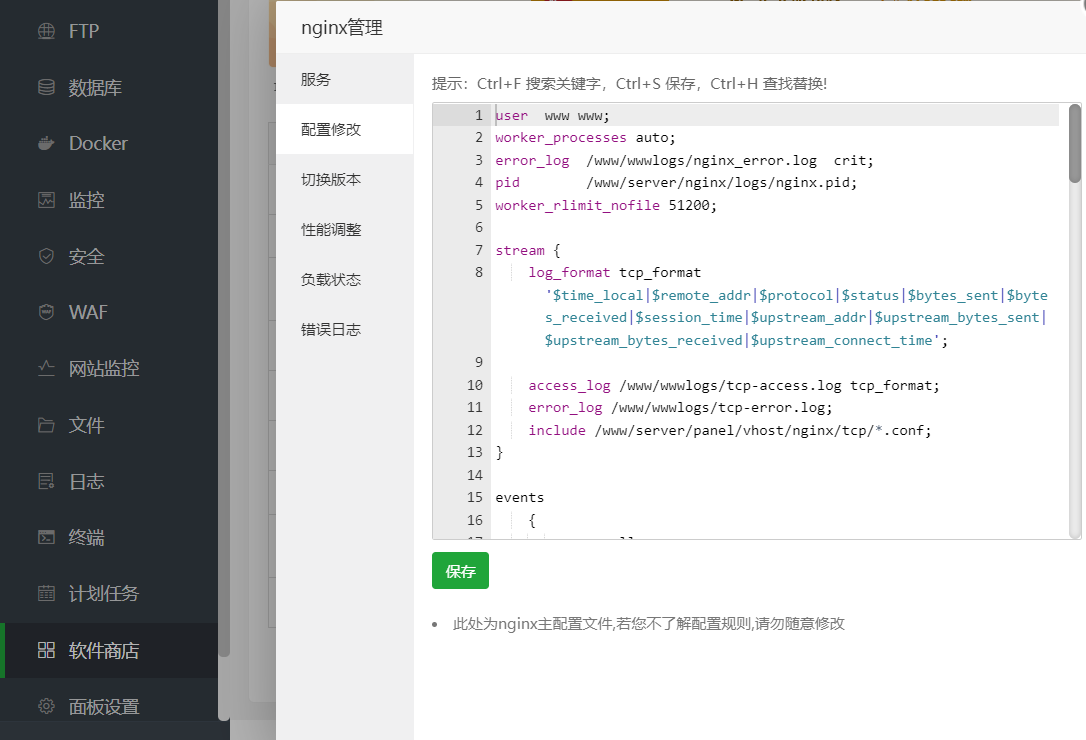Click the panel settings (面板设置) gear icon
The height and width of the screenshot is (740, 1086).
pyautogui.click(x=46, y=706)
